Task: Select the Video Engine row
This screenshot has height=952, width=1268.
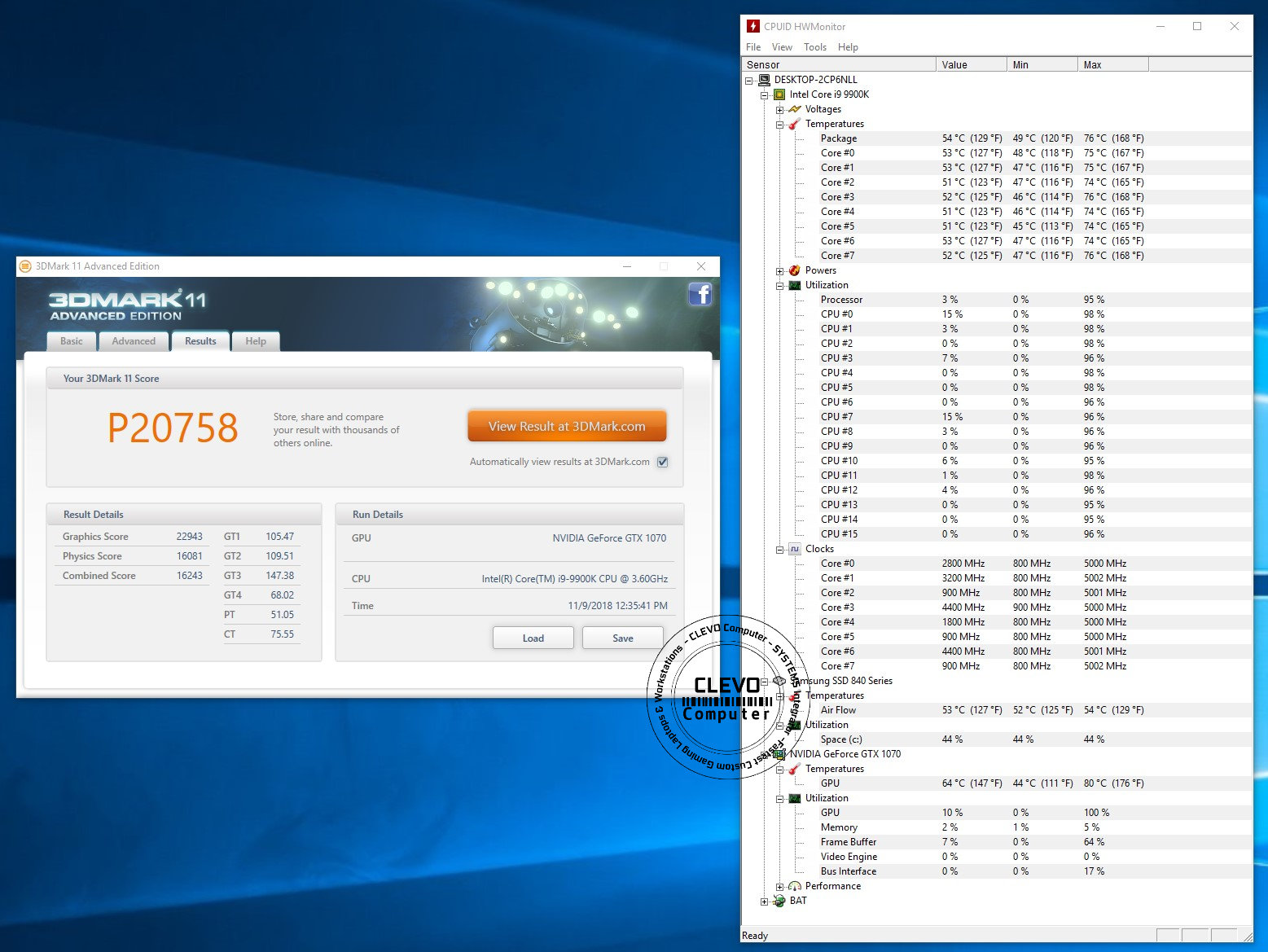Action: point(1036,857)
